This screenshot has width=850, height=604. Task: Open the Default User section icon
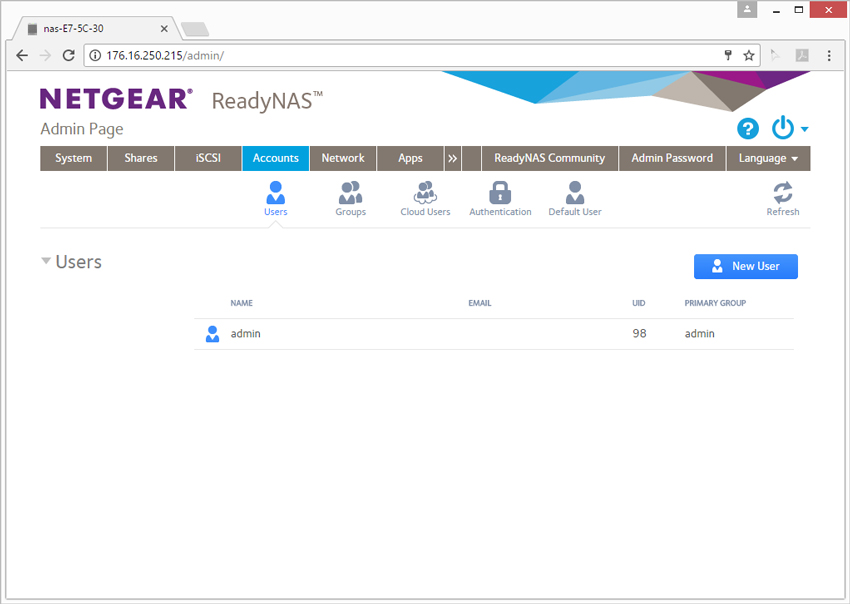coord(575,193)
